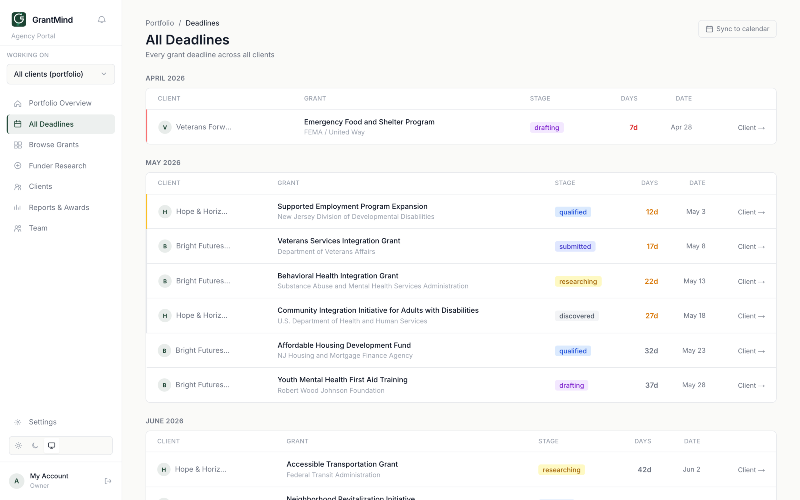Click the Portfolio breadcrumb link
This screenshot has height=500, width=800.
click(x=160, y=23)
